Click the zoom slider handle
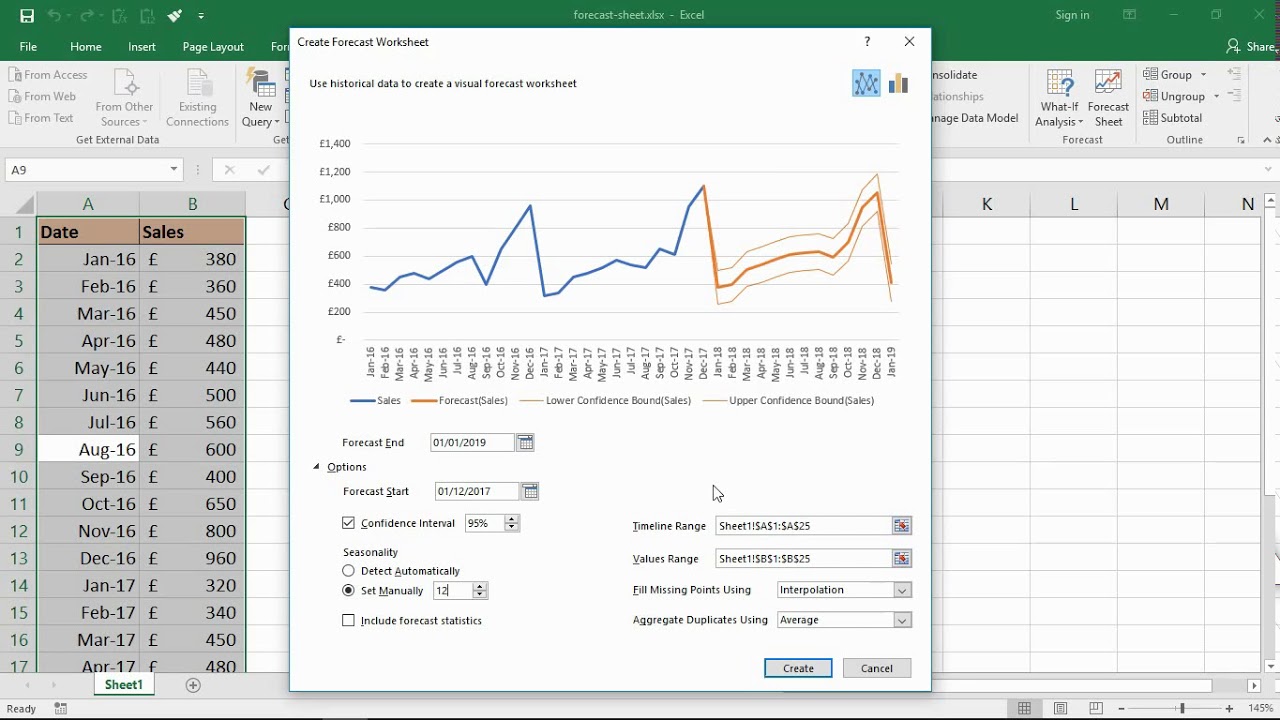The height and width of the screenshot is (720, 1280). click(x=1182, y=709)
